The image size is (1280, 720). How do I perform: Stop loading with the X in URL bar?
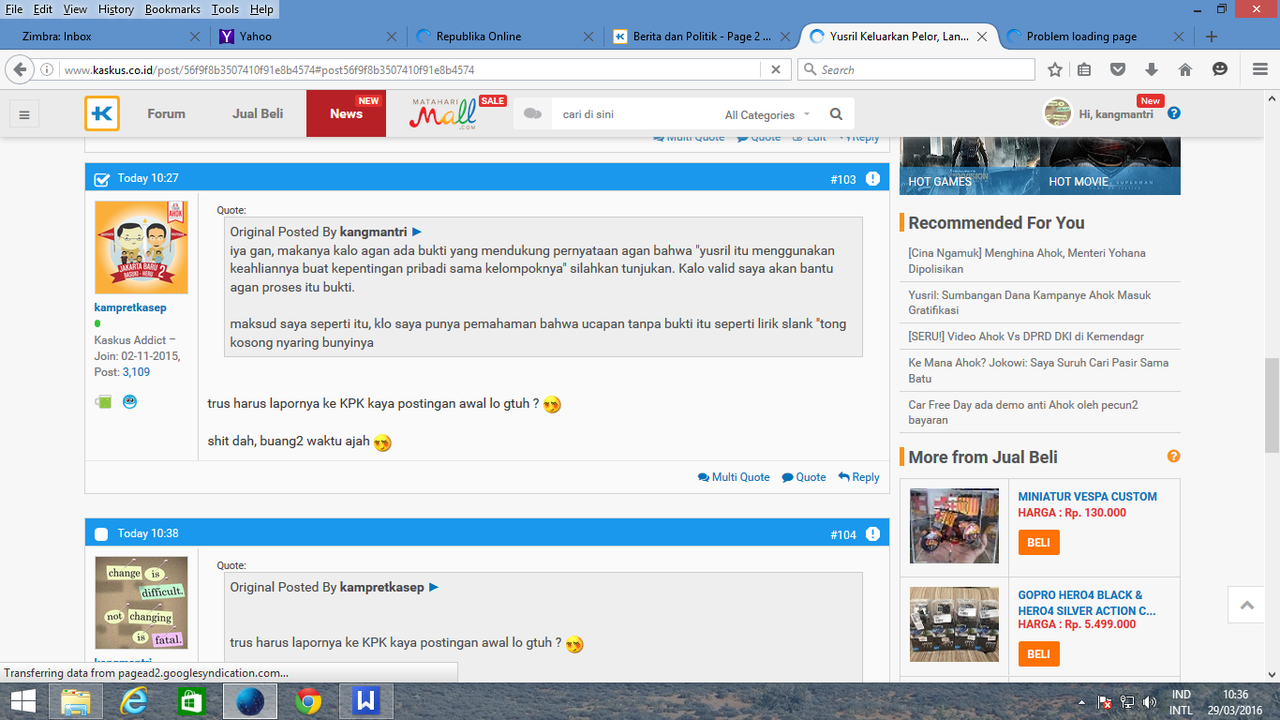775,70
